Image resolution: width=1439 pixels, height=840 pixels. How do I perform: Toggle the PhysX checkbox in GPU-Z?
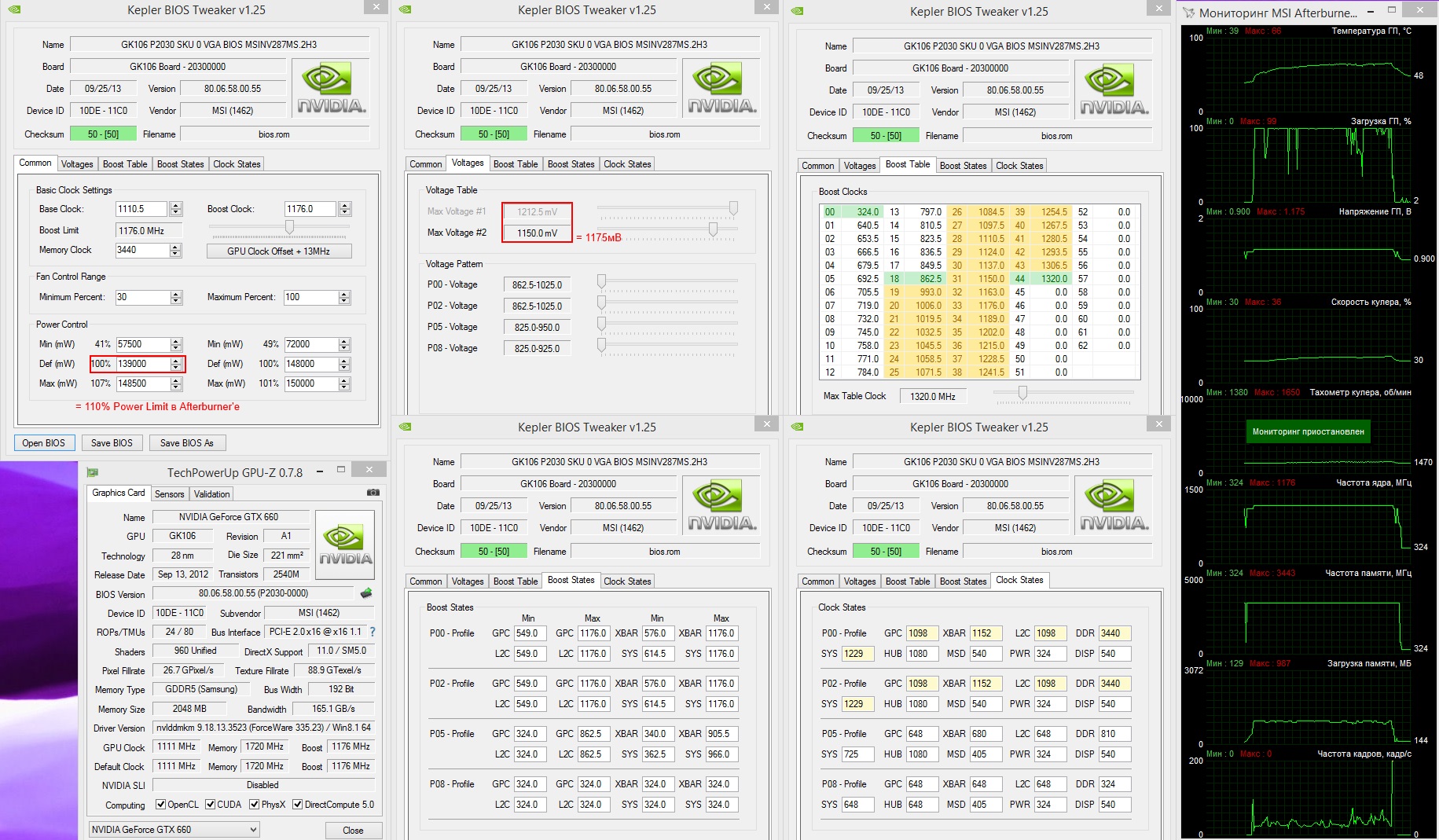click(x=254, y=804)
